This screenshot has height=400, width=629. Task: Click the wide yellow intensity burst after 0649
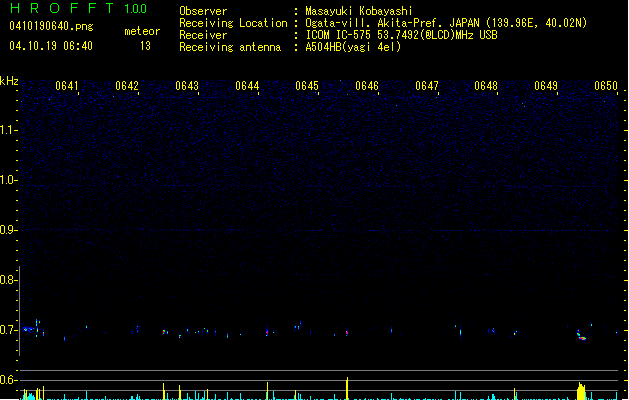pos(581,391)
